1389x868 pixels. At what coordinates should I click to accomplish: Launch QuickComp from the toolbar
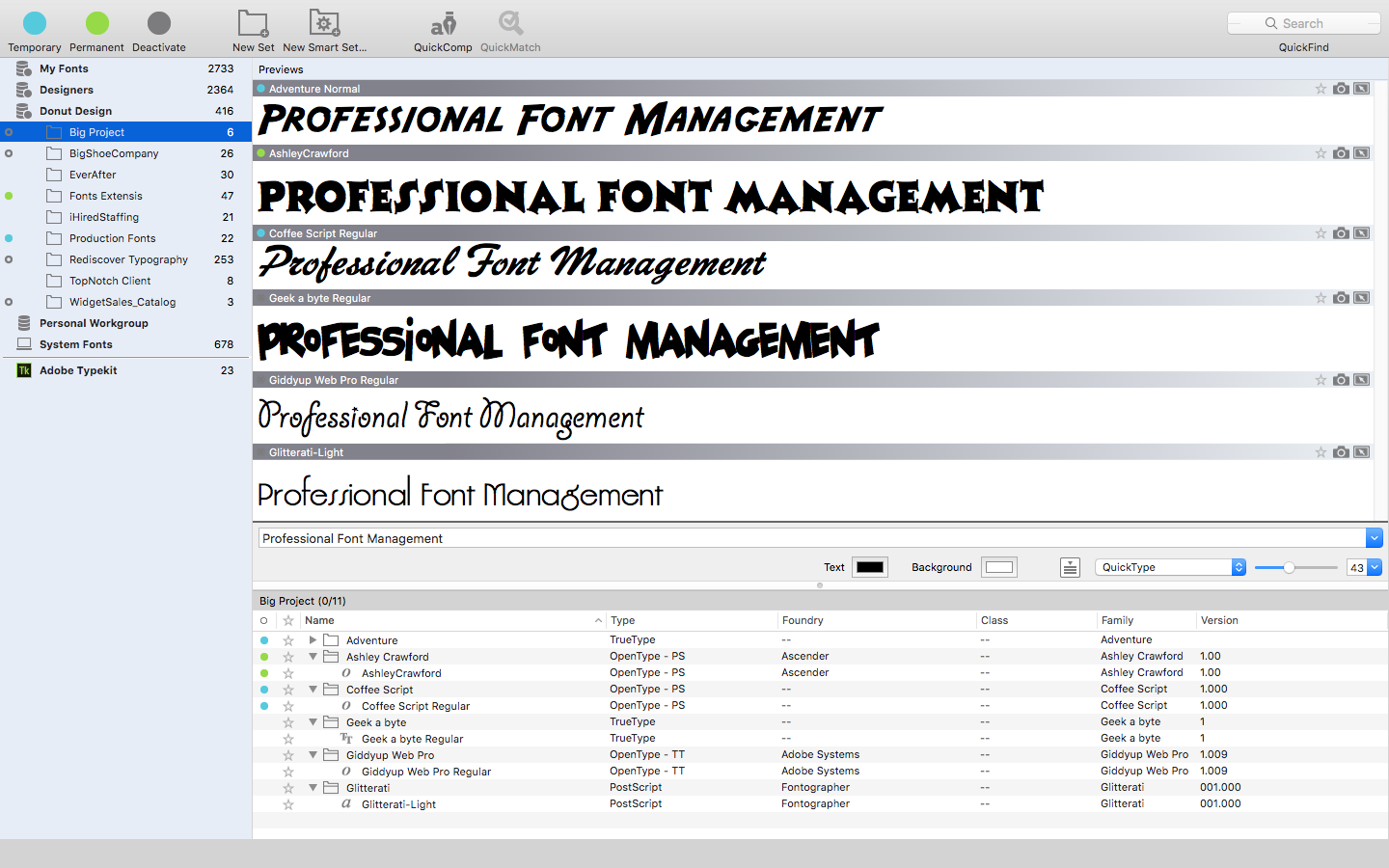pos(442,23)
